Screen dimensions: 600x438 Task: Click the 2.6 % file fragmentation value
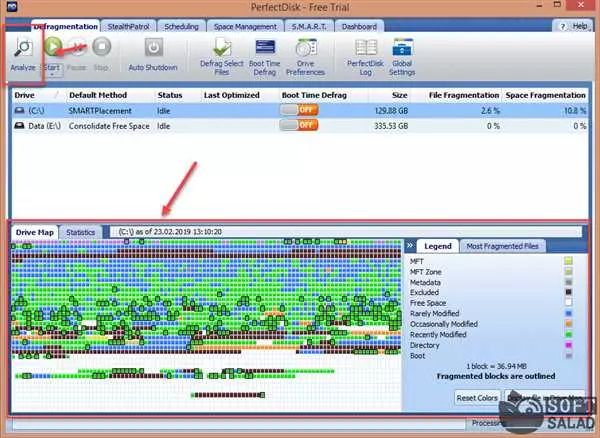click(x=490, y=111)
